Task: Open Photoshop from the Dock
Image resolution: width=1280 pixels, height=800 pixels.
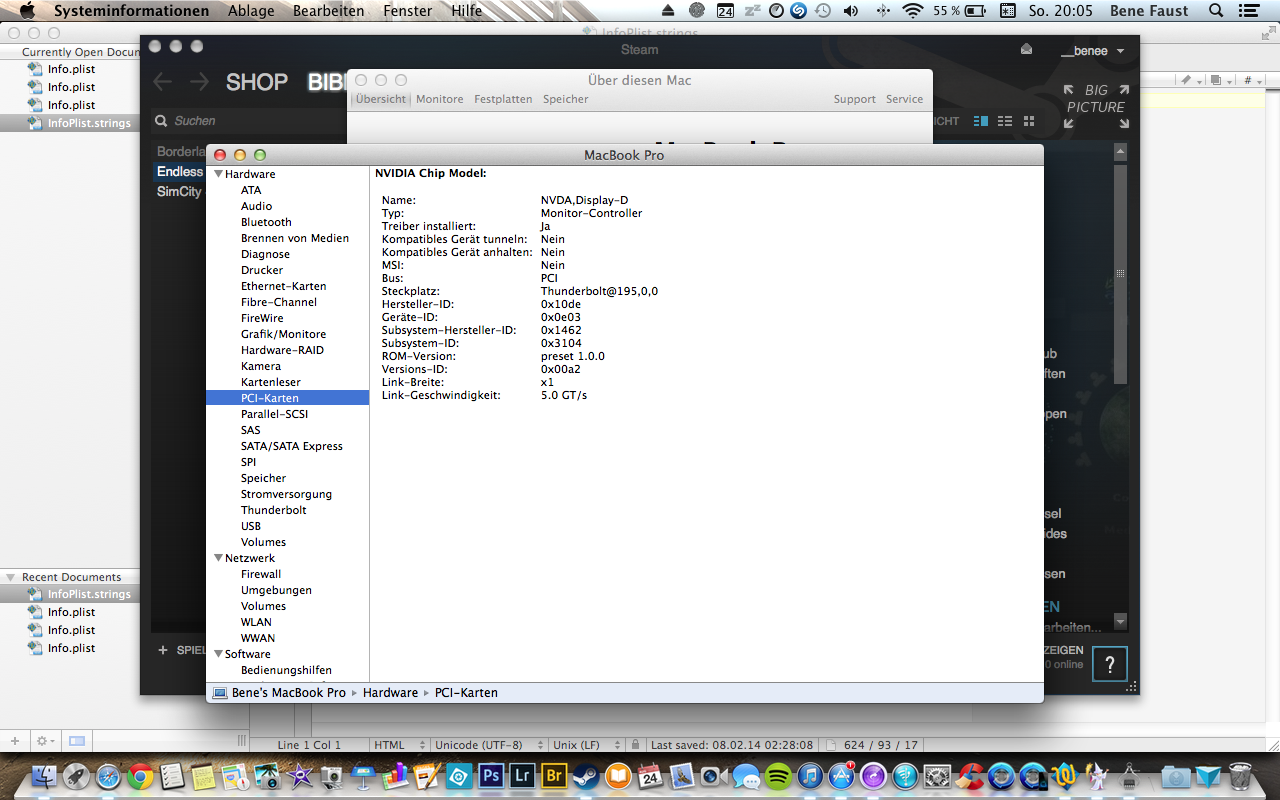Action: [490, 775]
